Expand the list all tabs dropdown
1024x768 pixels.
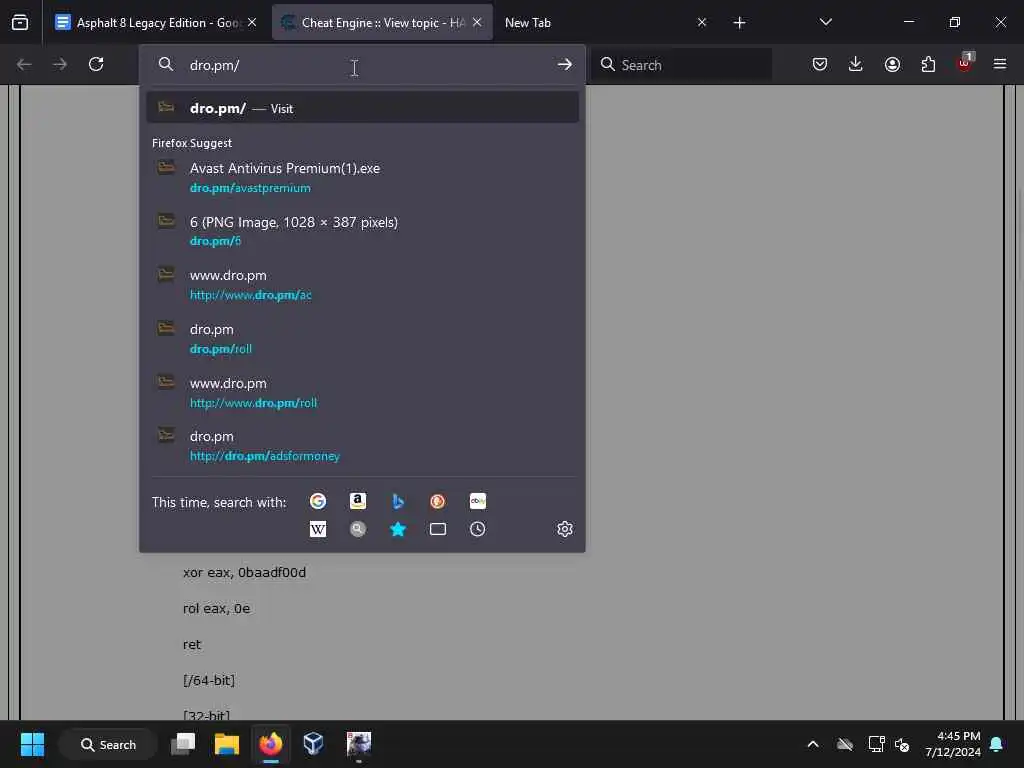(825, 22)
